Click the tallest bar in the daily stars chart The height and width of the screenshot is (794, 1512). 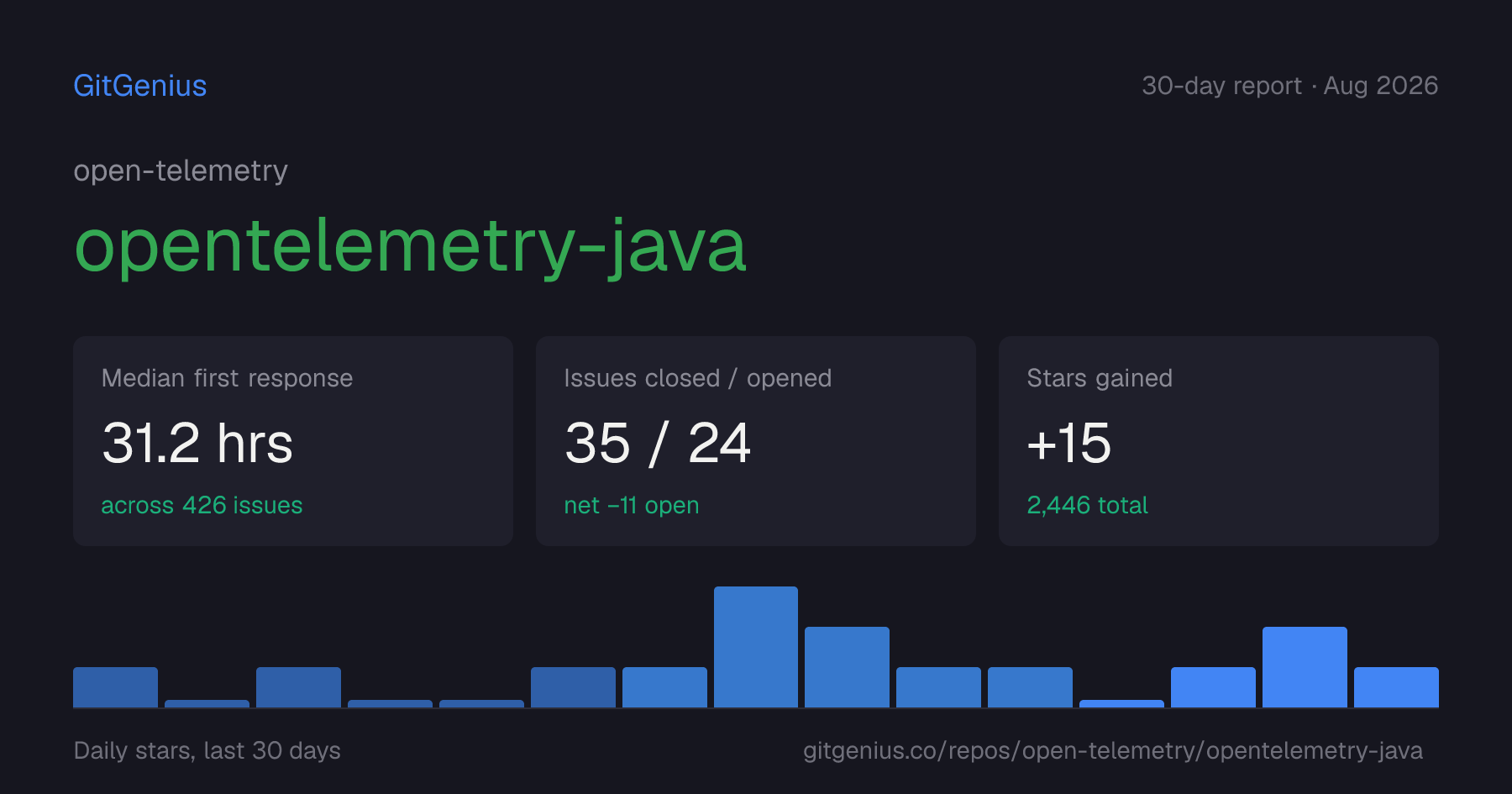[x=756, y=647]
